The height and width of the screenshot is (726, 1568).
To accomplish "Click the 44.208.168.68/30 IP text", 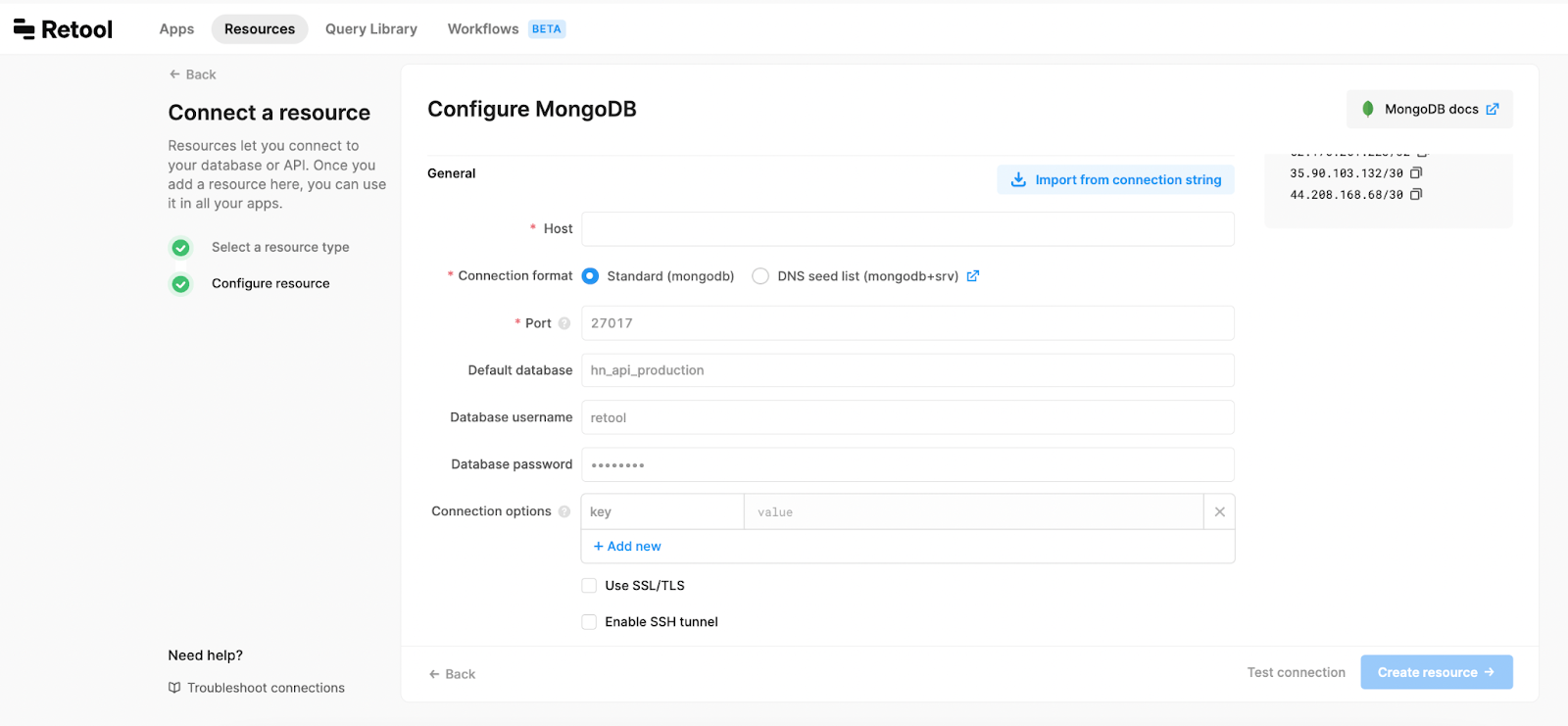I will [1347, 195].
